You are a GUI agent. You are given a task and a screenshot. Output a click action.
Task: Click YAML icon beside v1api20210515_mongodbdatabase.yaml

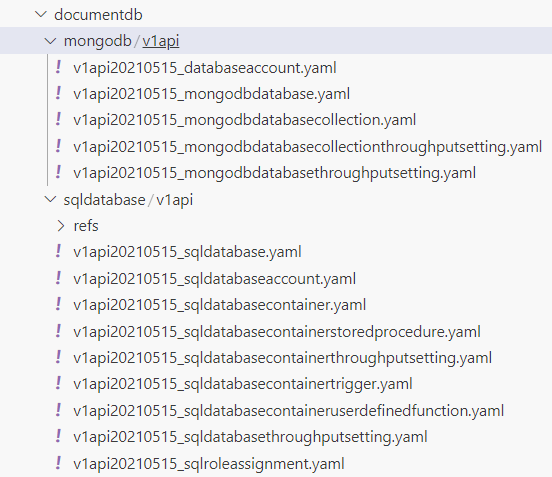coord(58,93)
